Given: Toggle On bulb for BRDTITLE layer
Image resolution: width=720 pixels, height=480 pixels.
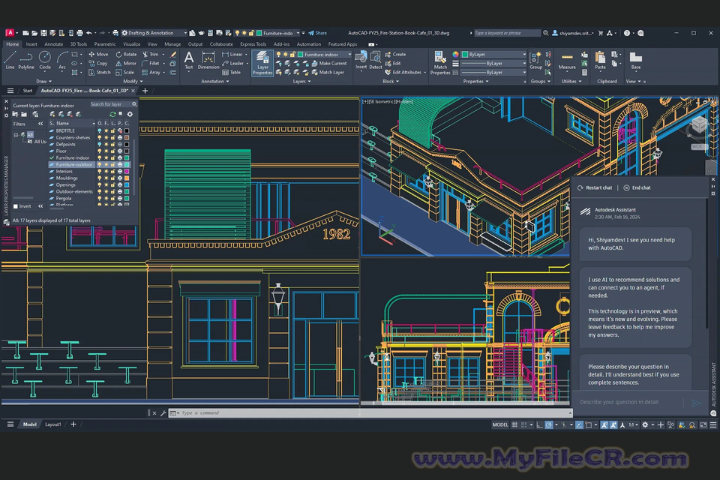Looking at the screenshot, I should pos(99,130).
